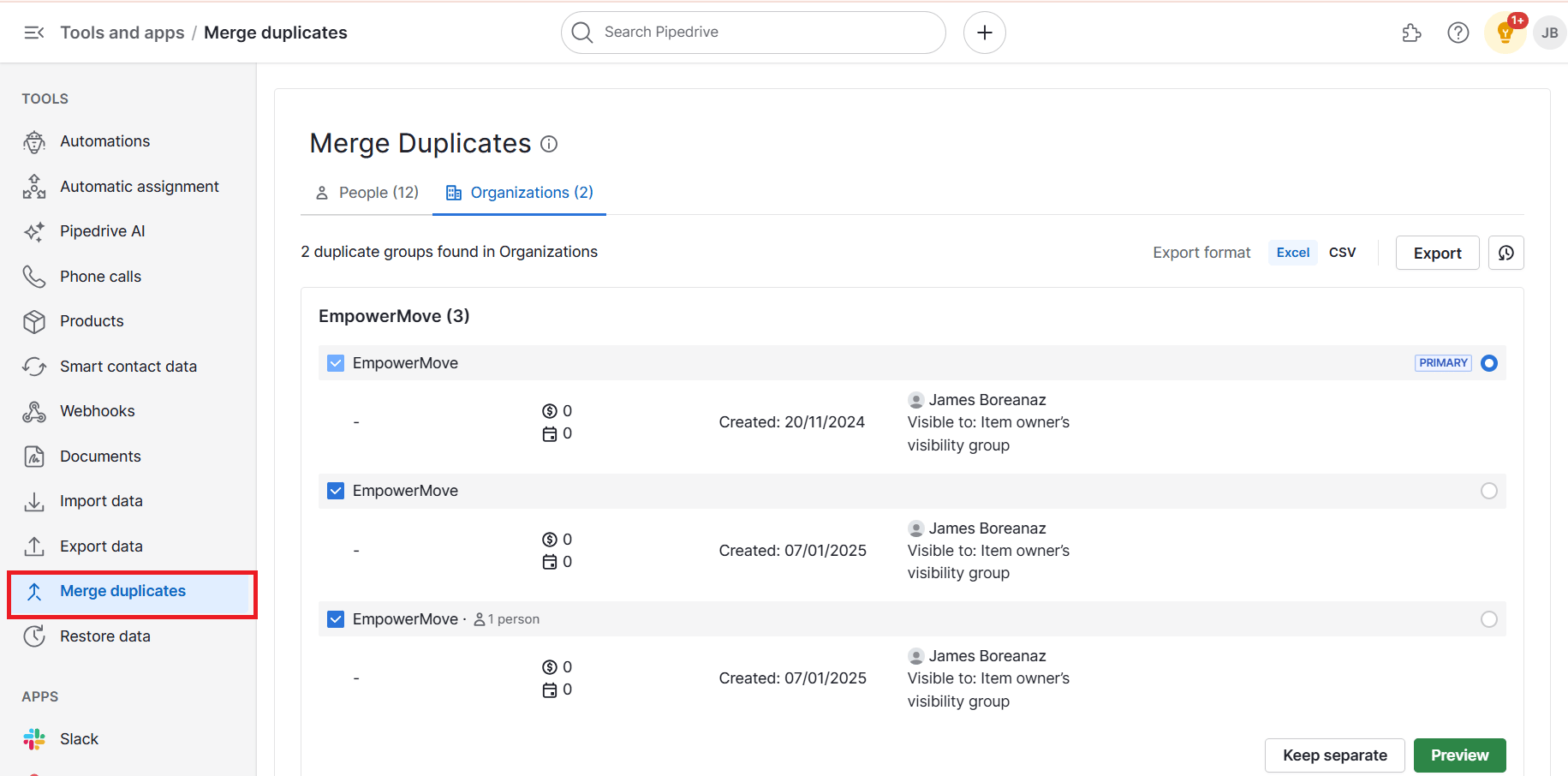Viewport: 1568px width, 776px height.
Task: Click the history icon beside Export
Action: tap(1505, 253)
